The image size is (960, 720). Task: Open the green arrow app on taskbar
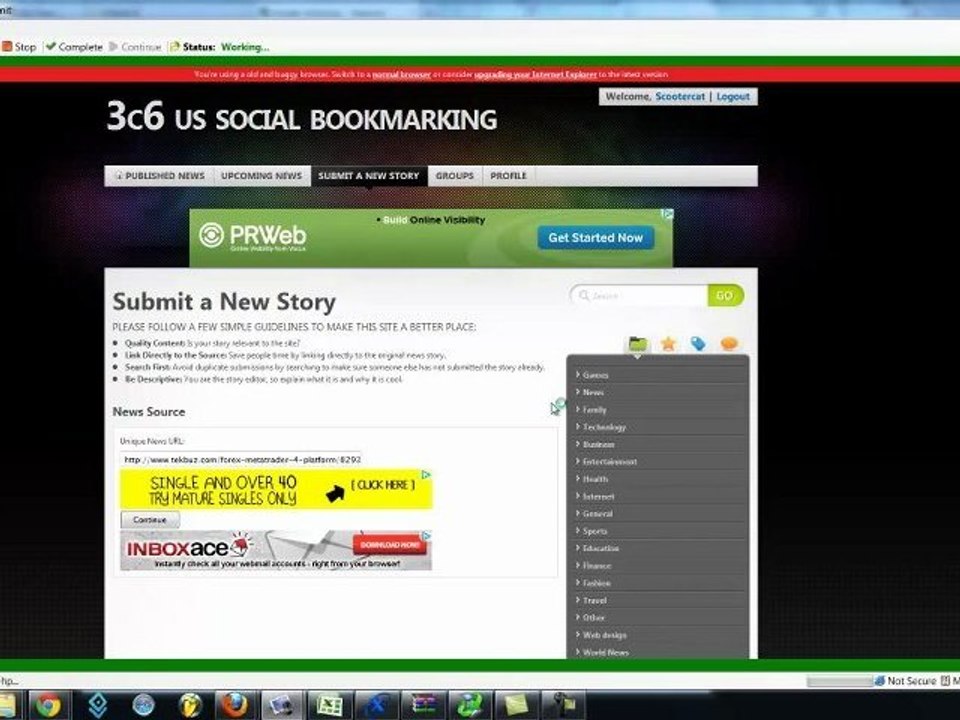(470, 705)
